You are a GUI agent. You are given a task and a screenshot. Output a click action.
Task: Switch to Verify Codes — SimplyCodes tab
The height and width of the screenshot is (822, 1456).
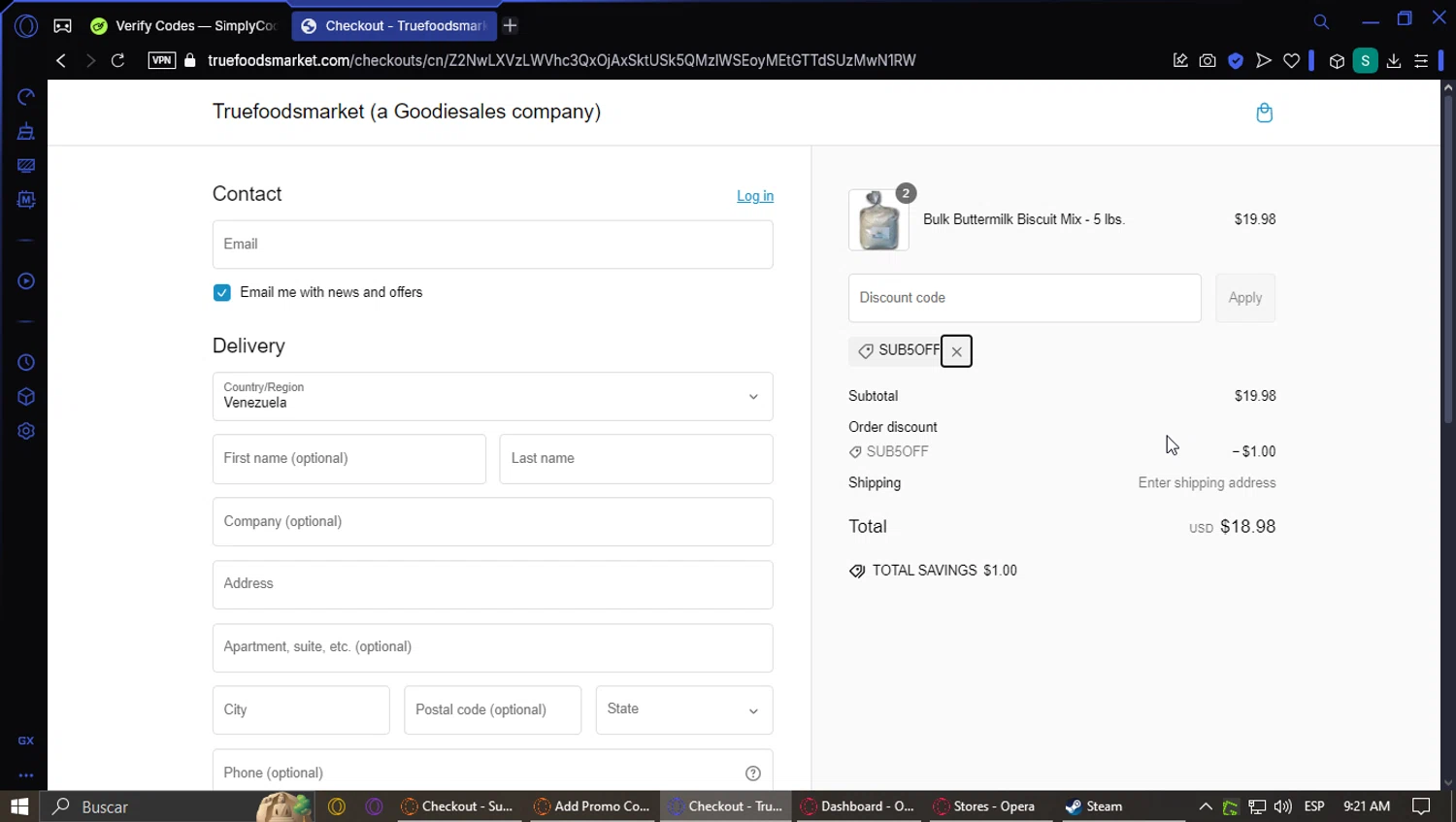(185, 26)
